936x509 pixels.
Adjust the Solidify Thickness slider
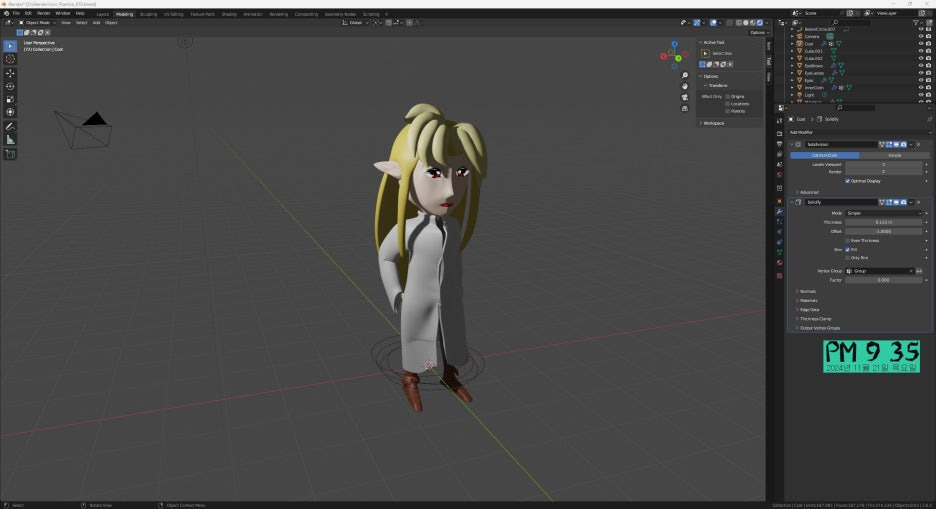point(885,222)
